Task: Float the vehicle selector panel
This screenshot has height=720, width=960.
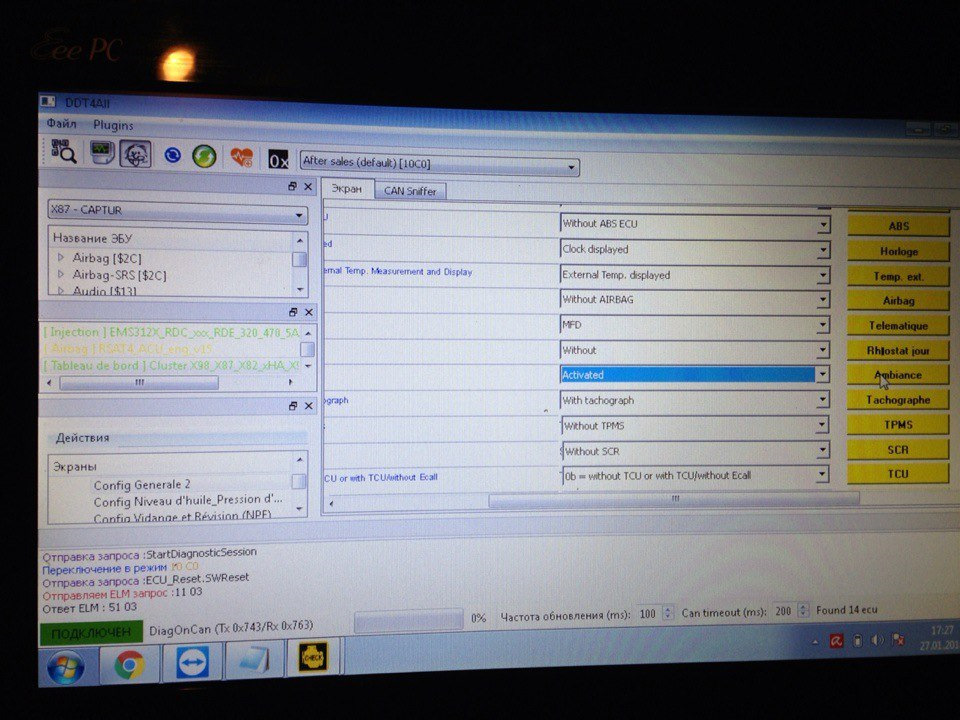Action: tap(292, 186)
